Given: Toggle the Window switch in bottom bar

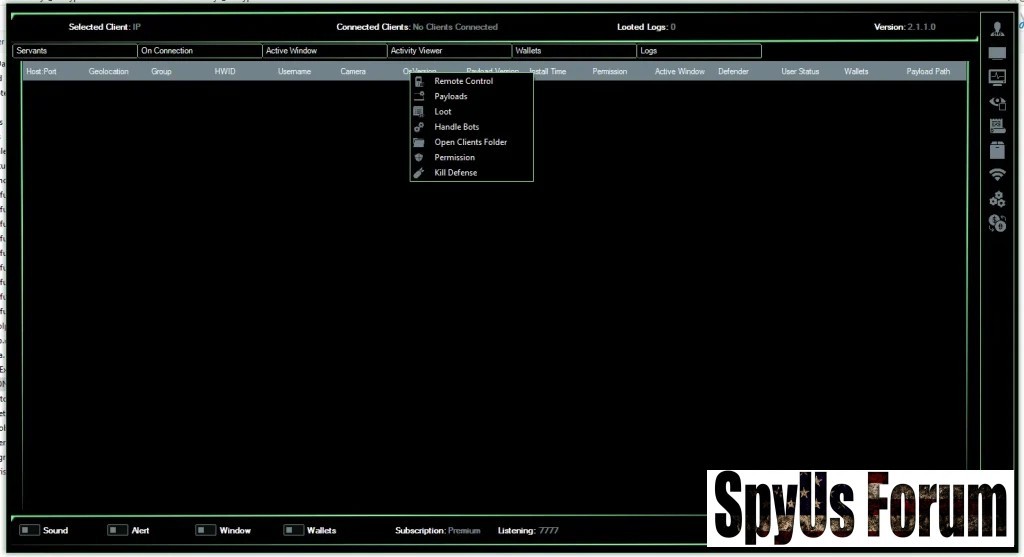Looking at the screenshot, I should coord(205,530).
